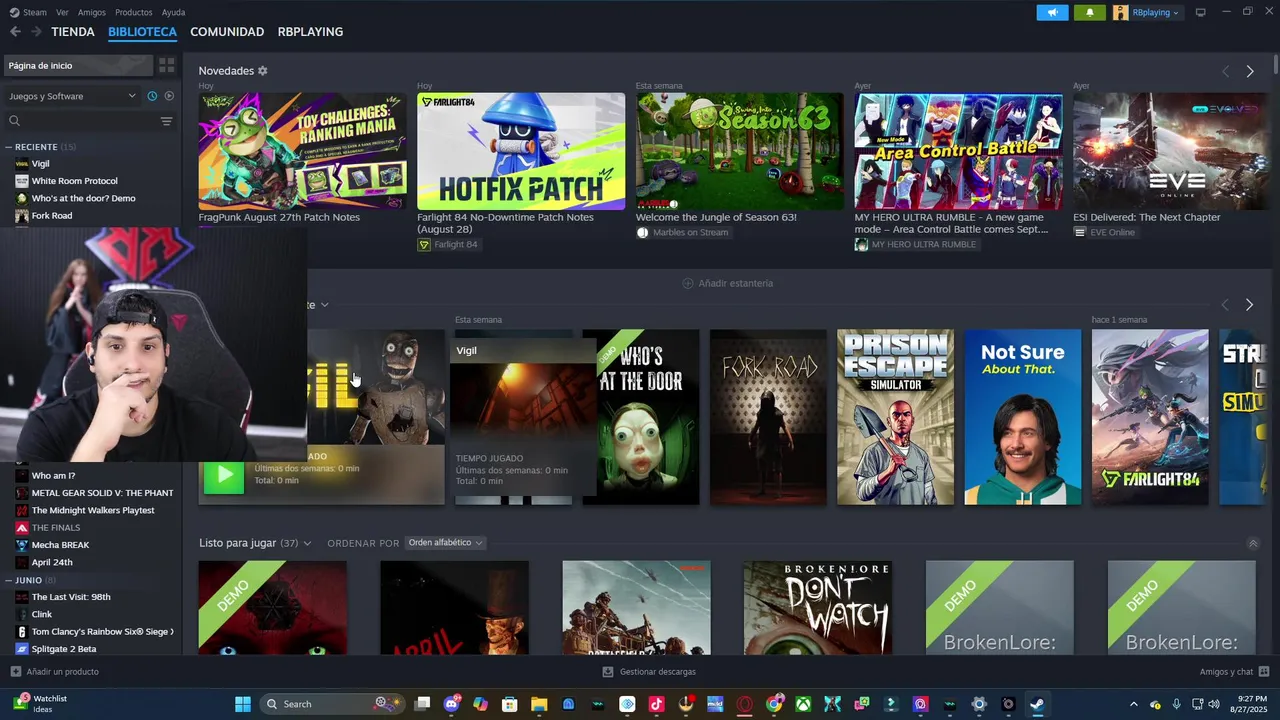Focus the library search field
The image size is (1280, 720).
point(82,121)
